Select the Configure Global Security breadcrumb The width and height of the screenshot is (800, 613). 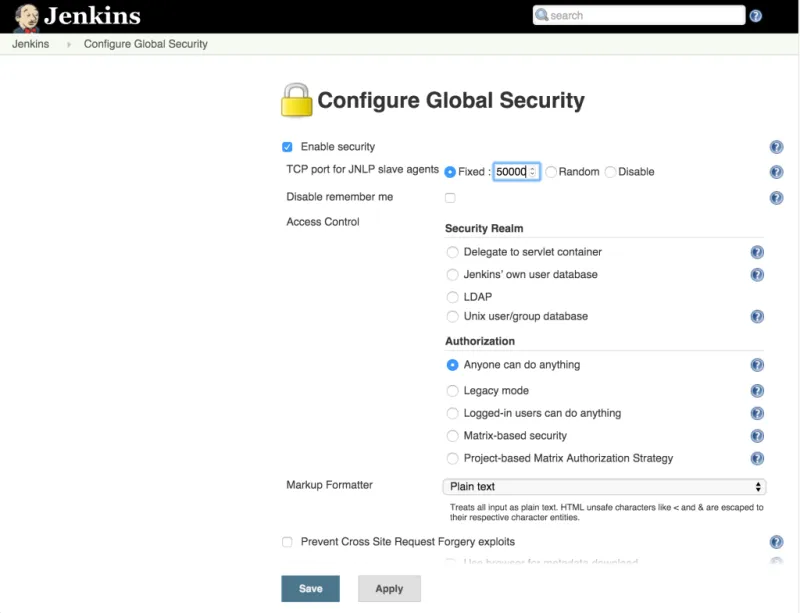click(x=144, y=44)
